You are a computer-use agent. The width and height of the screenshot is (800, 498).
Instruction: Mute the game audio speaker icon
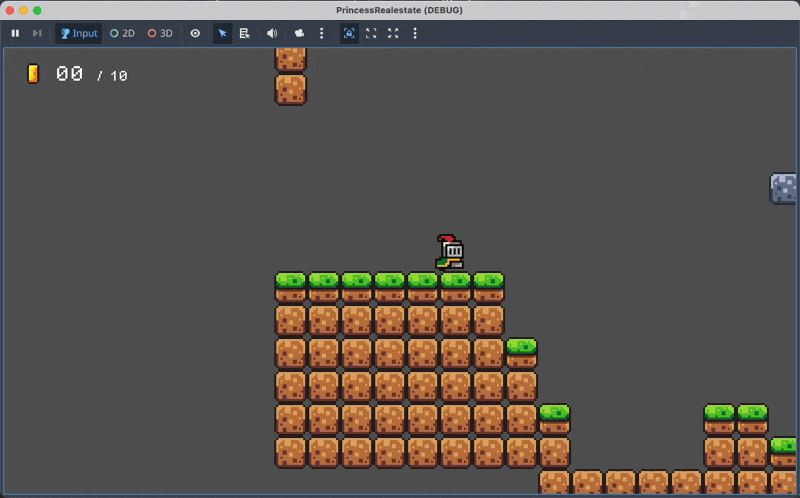(272, 33)
